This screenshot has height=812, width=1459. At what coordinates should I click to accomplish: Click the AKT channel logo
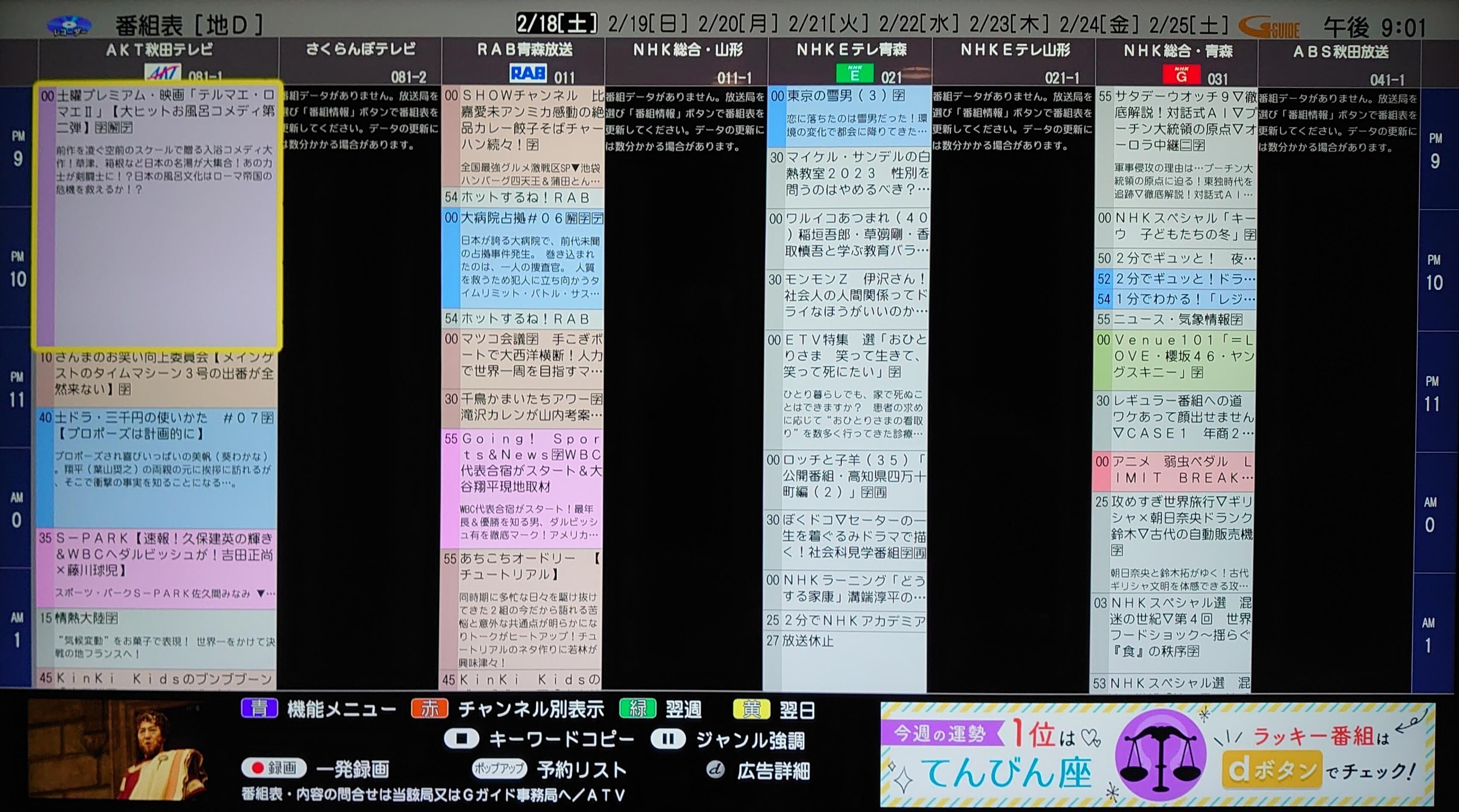pyautogui.click(x=163, y=73)
